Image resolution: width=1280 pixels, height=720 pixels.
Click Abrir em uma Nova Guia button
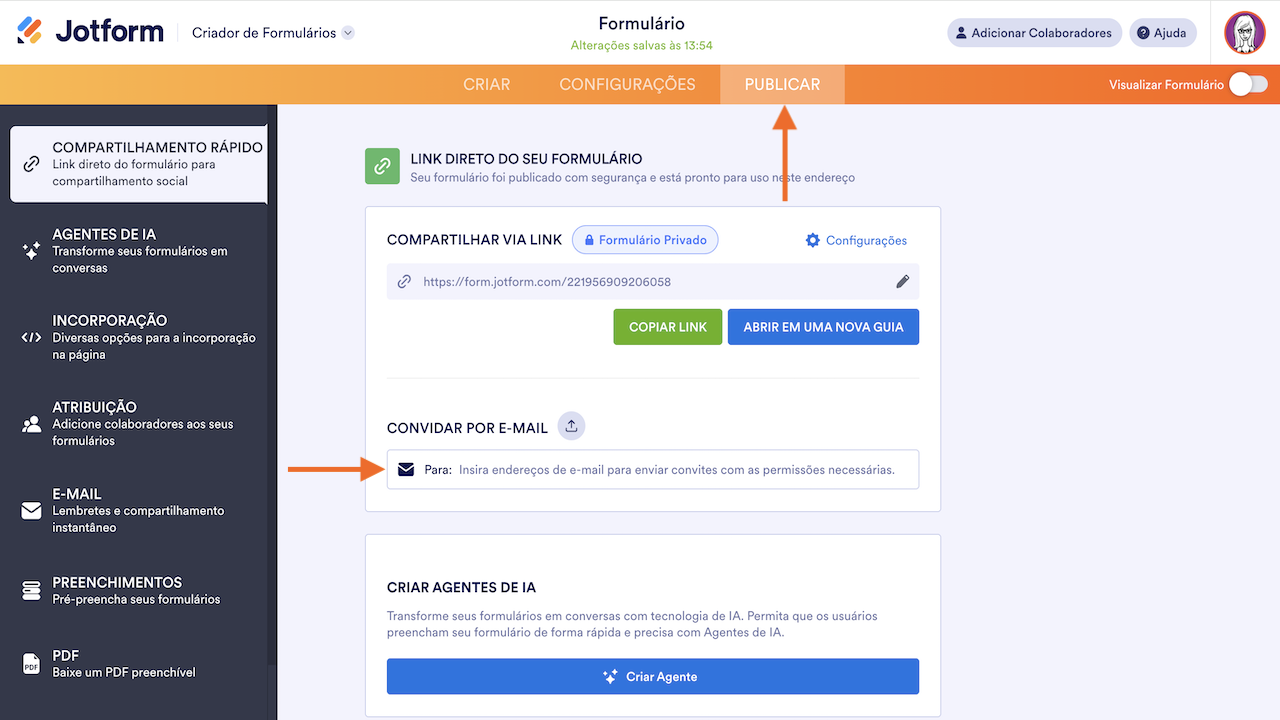tap(823, 327)
